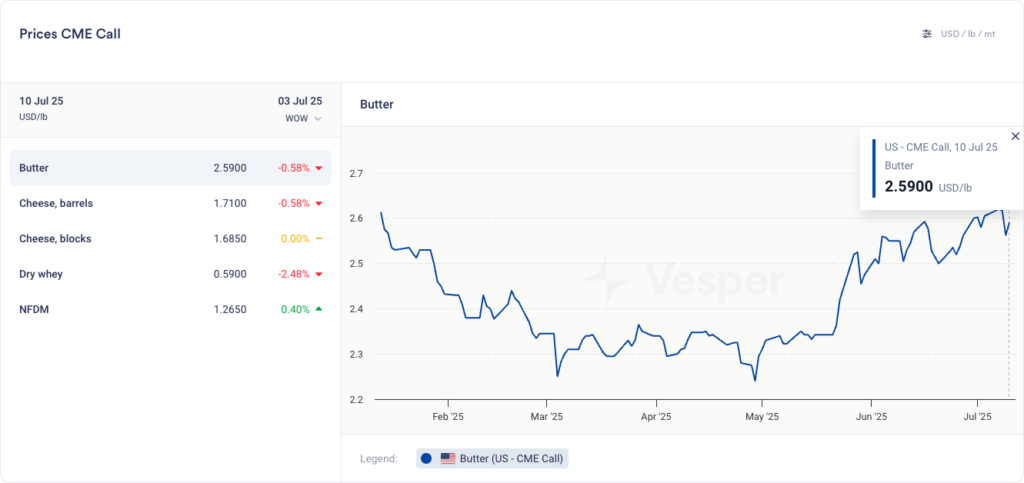The image size is (1024, 483).
Task: Click the green up arrow for NFDM
Action: 319,309
